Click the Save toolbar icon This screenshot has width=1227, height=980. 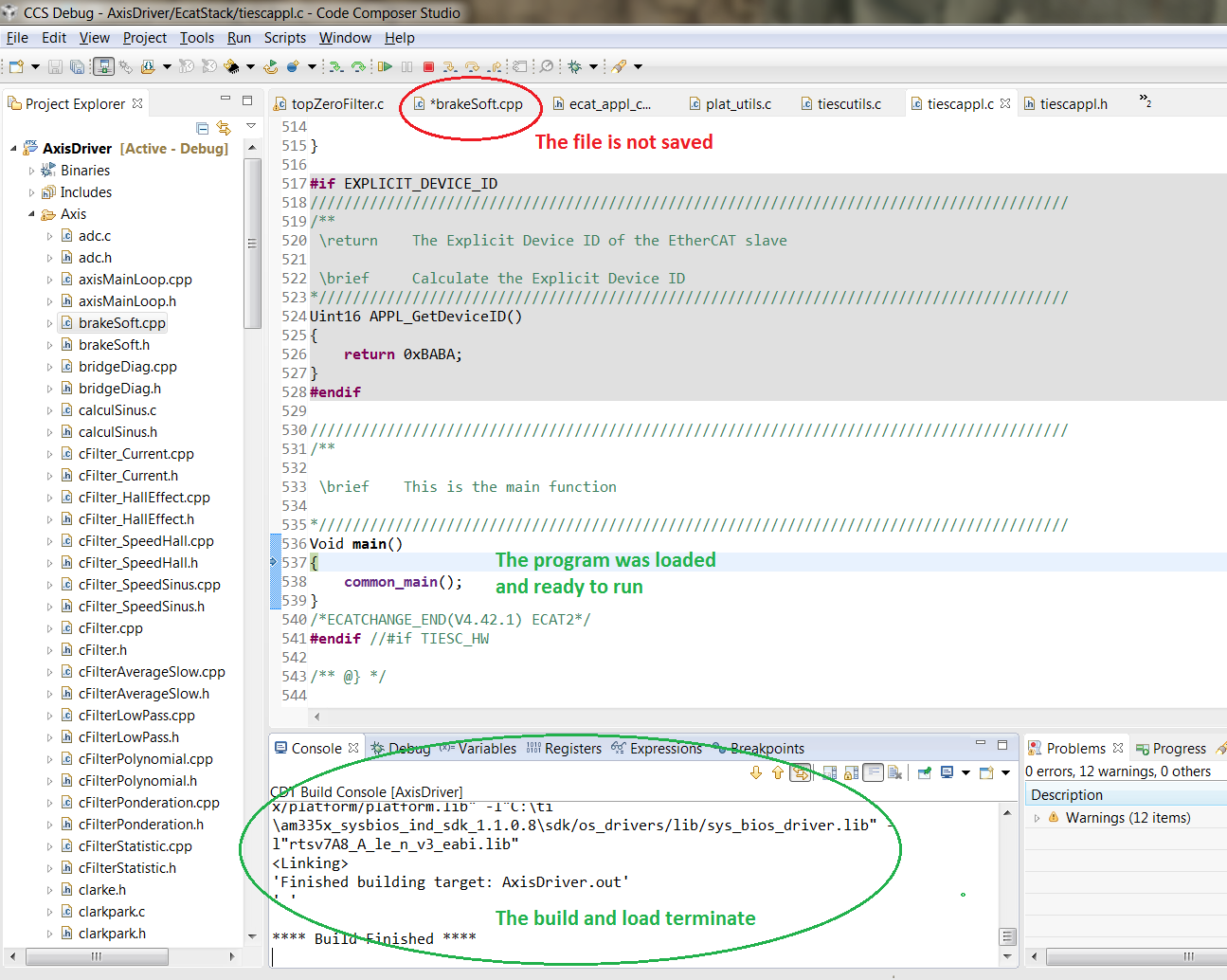tap(55, 66)
